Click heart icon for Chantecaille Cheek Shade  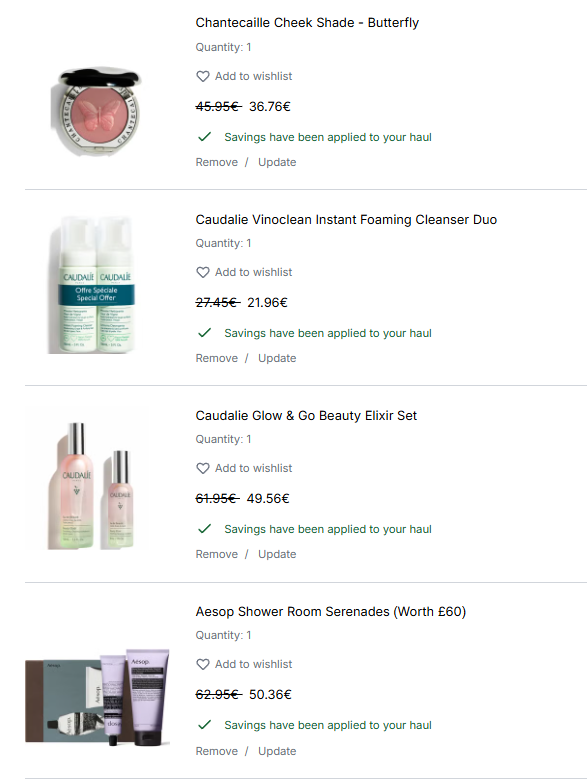(203, 76)
